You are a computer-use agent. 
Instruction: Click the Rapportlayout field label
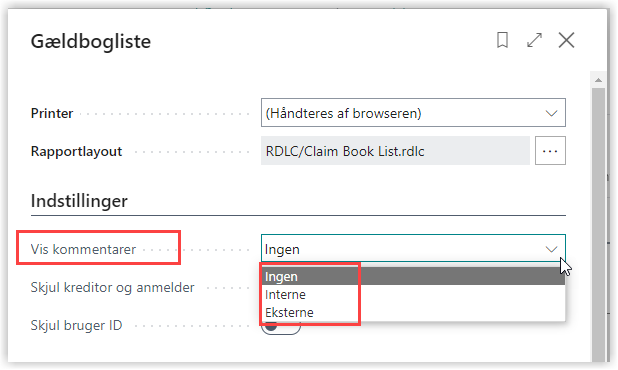(76, 151)
